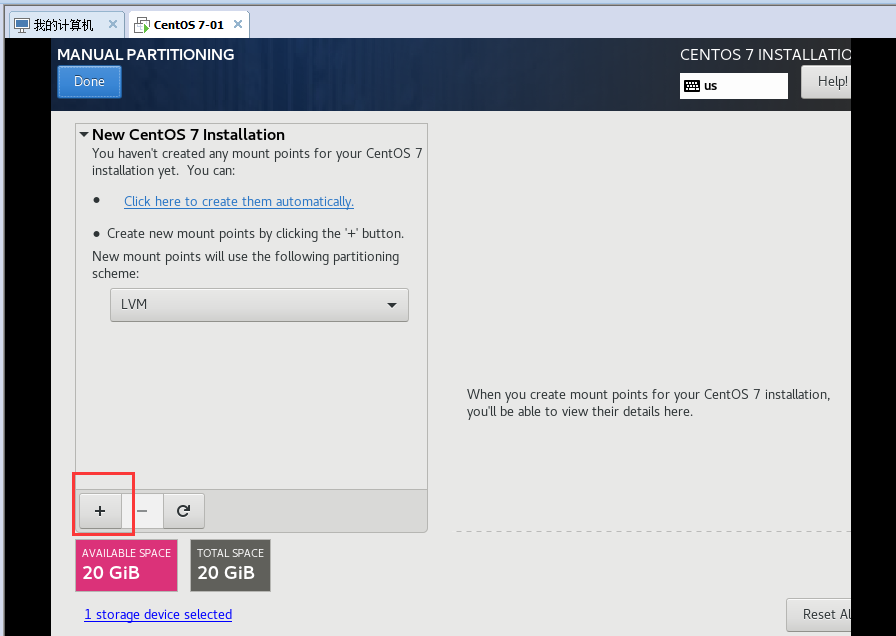Screen dimensions: 896x636
Task: Click the us keyboard layout field
Action: [x=734, y=86]
